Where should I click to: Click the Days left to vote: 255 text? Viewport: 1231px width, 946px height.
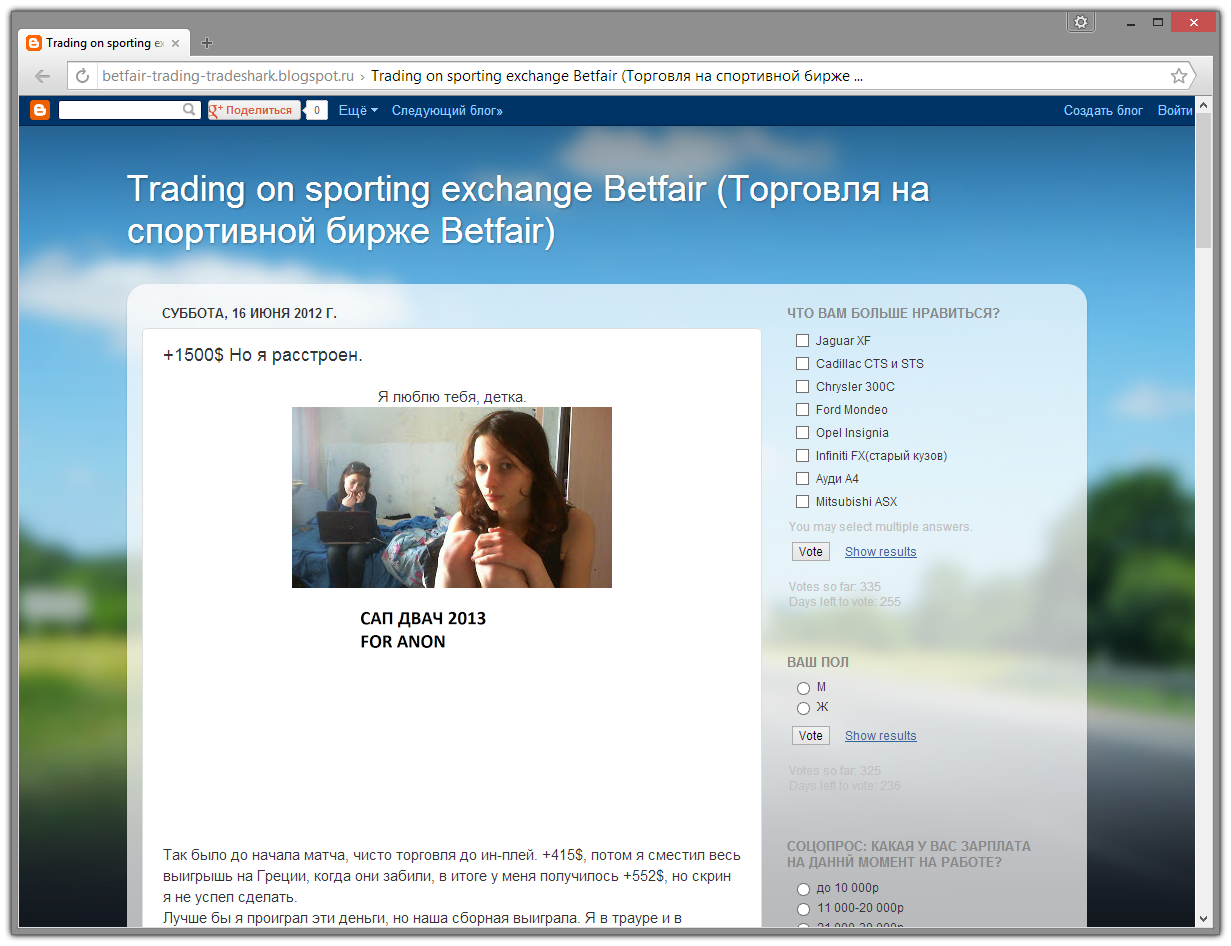(845, 602)
